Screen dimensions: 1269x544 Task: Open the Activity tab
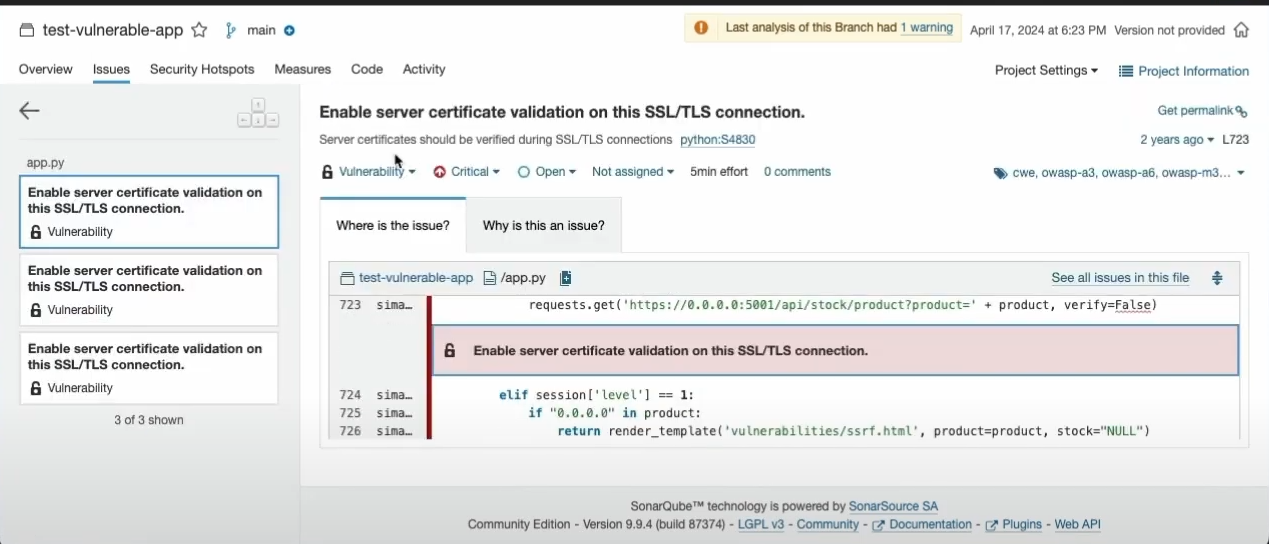[x=424, y=69]
